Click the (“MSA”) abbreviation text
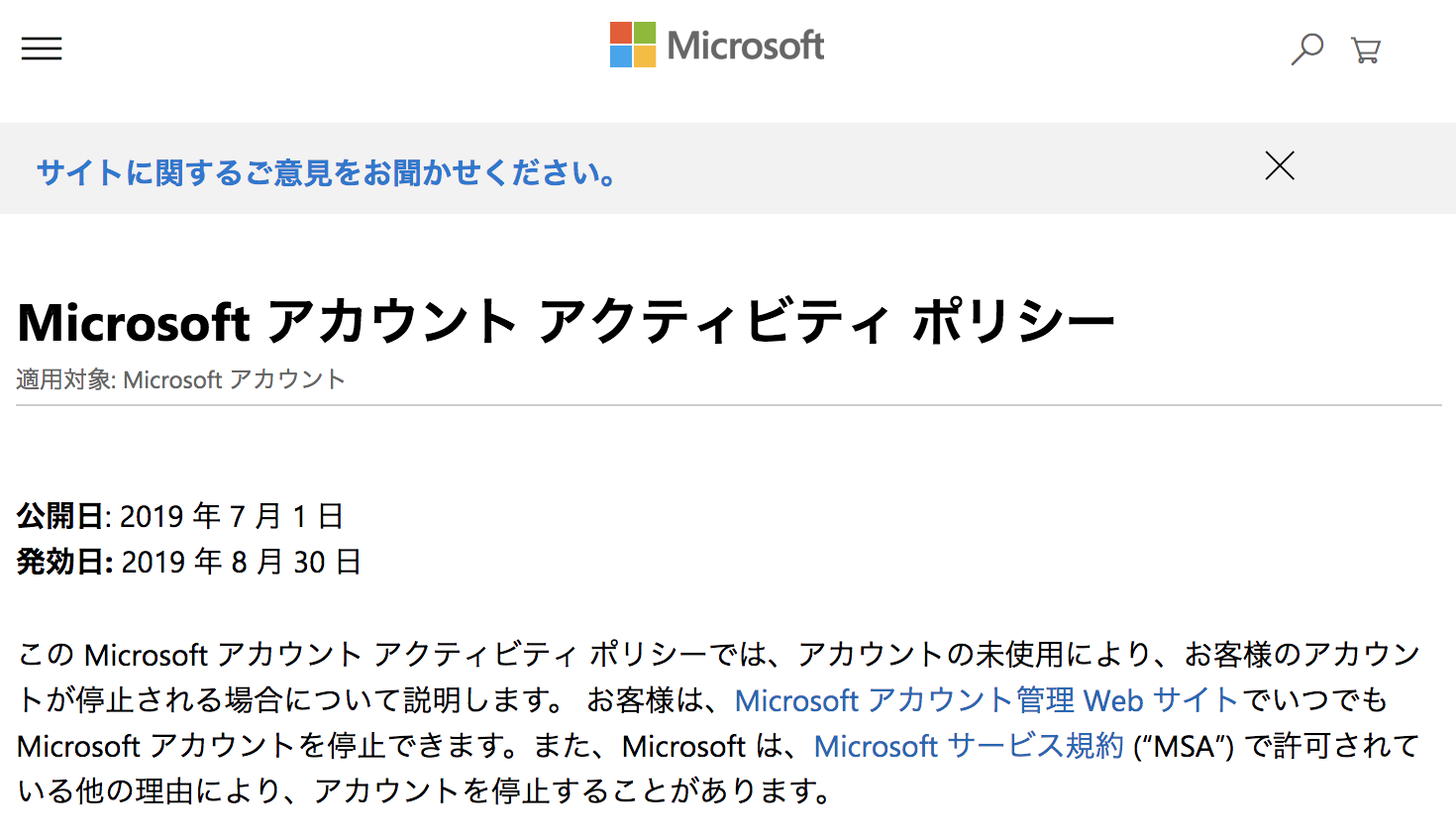The height and width of the screenshot is (838, 1456). click(1183, 746)
